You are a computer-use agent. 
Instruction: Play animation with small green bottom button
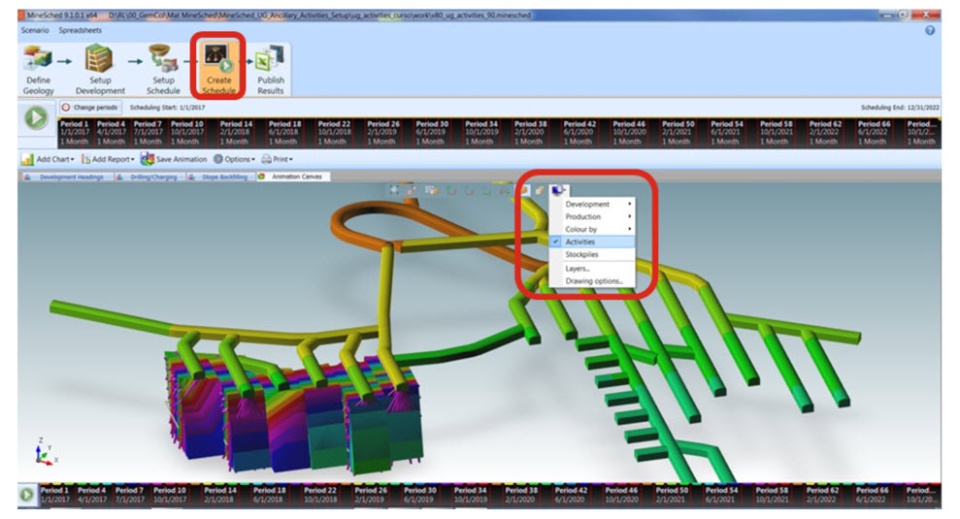[x=26, y=495]
